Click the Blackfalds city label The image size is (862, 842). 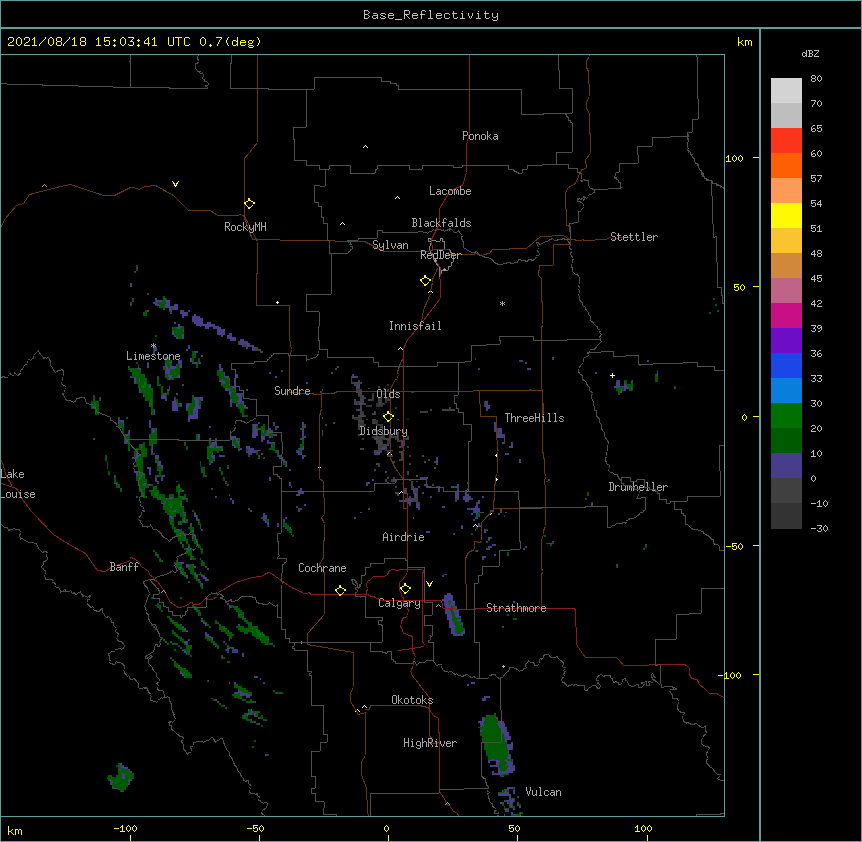(x=441, y=223)
